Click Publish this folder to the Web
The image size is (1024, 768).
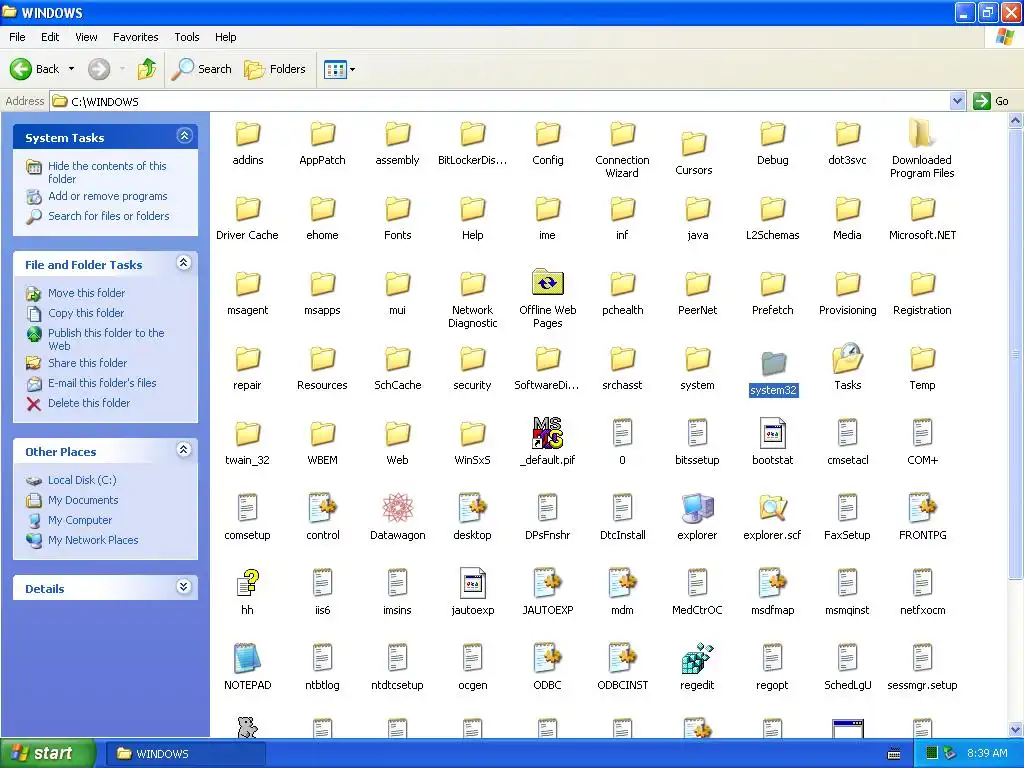tap(106, 339)
